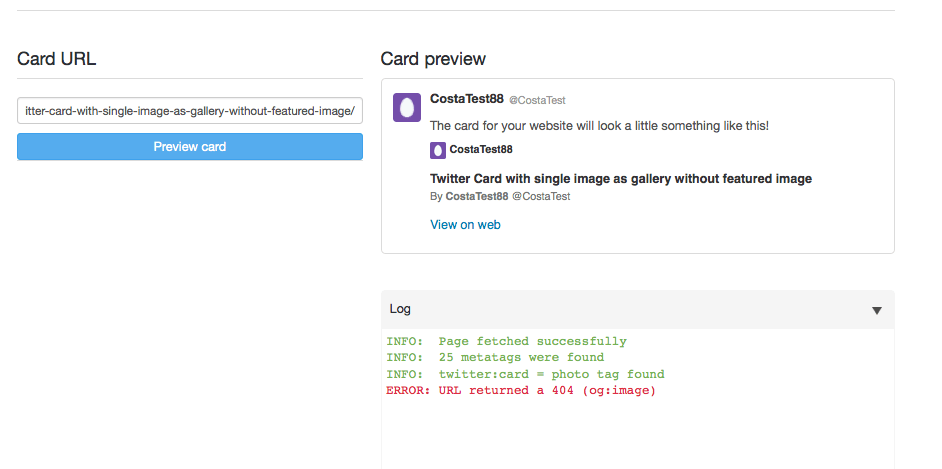Screen dimensions: 942x469
Task: Click the card title about single image gallery
Action: [x=621, y=178]
